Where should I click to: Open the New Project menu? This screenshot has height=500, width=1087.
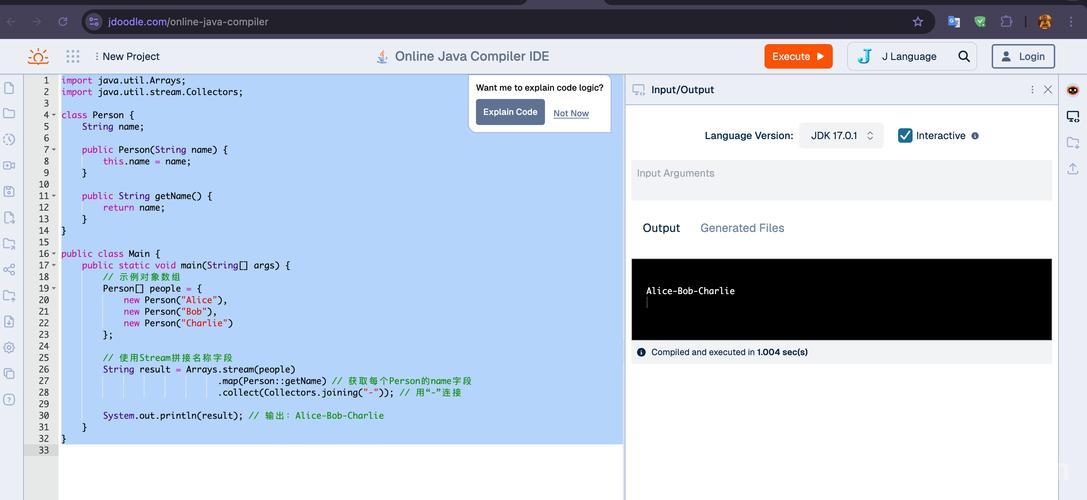click(x=127, y=56)
